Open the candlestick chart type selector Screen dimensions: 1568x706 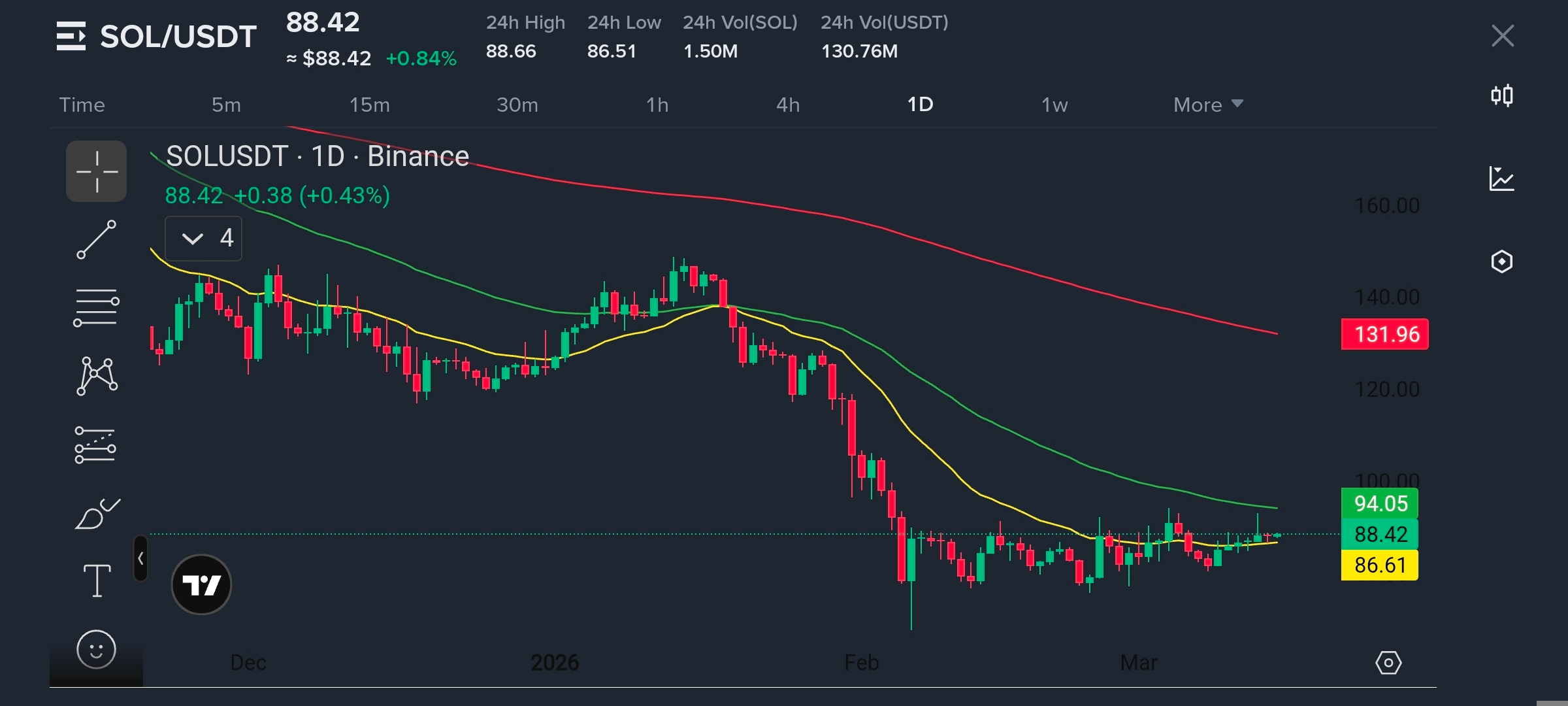pos(1502,95)
